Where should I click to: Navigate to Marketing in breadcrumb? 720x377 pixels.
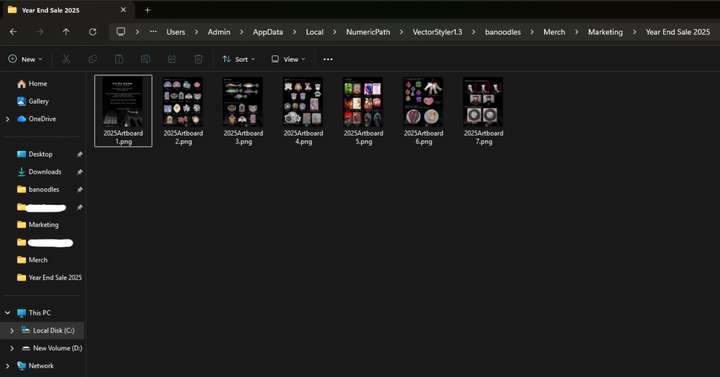(605, 32)
